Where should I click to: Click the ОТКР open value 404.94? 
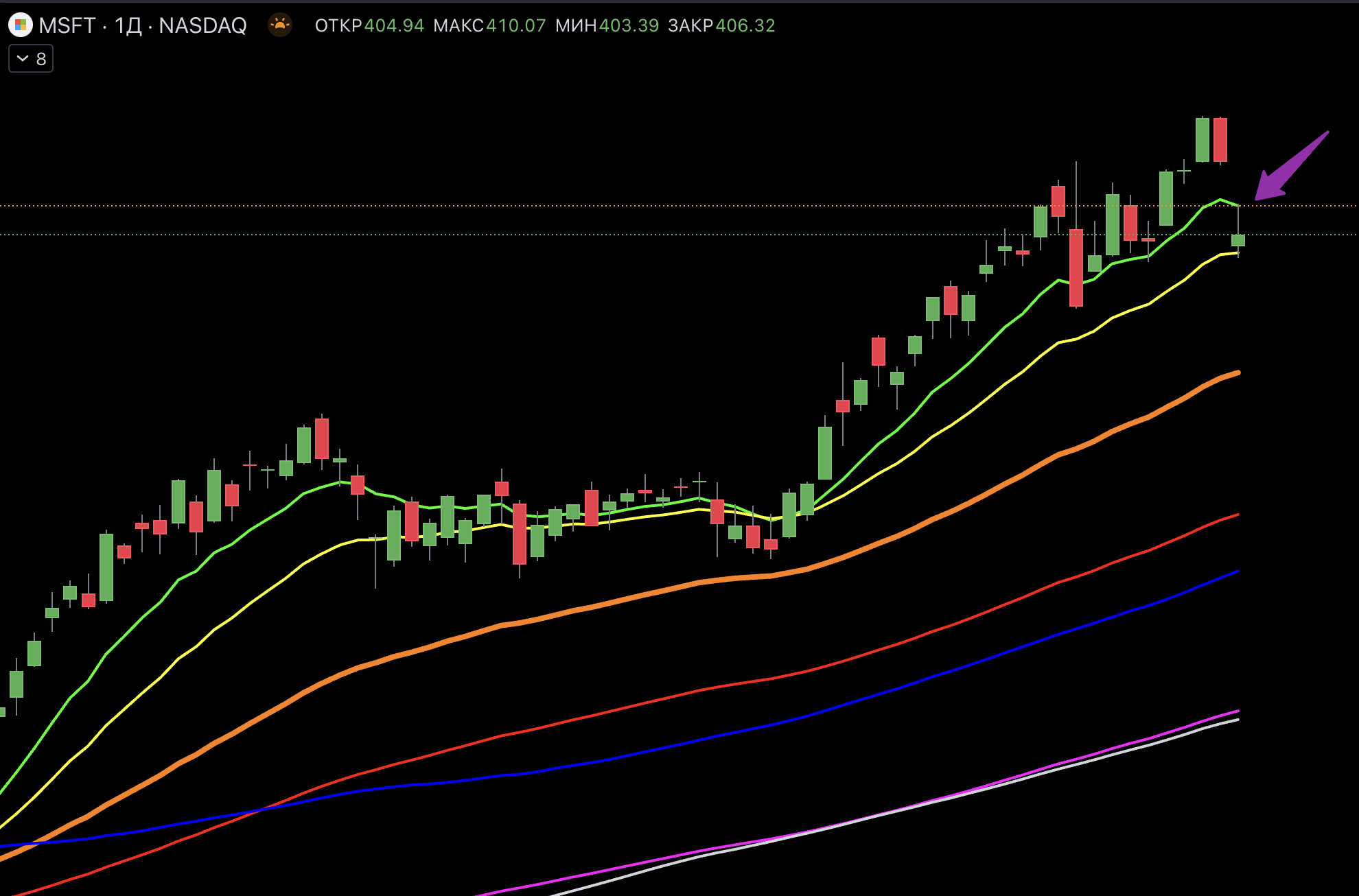pos(394,25)
